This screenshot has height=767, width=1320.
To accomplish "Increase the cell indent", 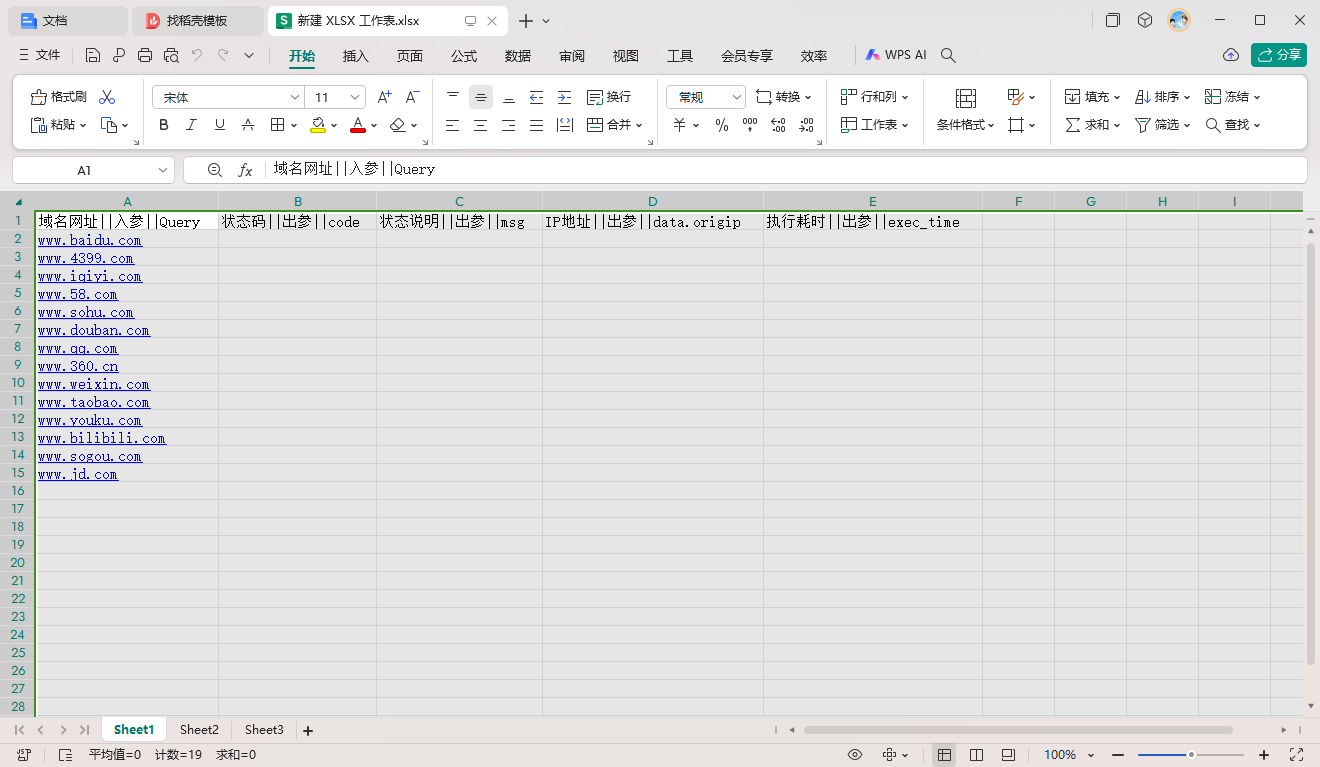I will tap(564, 97).
